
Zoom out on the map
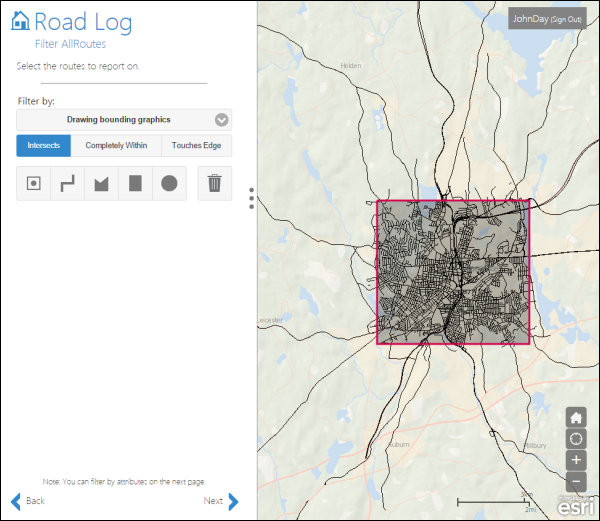577,481
